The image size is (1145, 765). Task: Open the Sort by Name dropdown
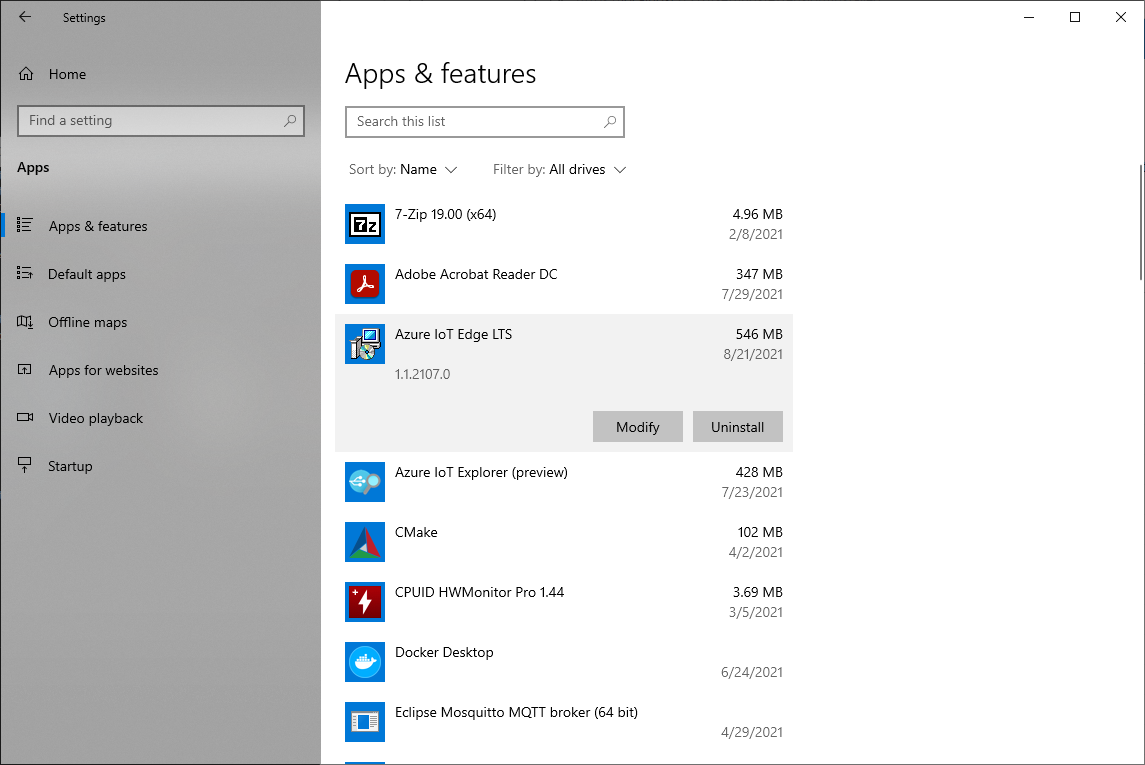pyautogui.click(x=404, y=169)
